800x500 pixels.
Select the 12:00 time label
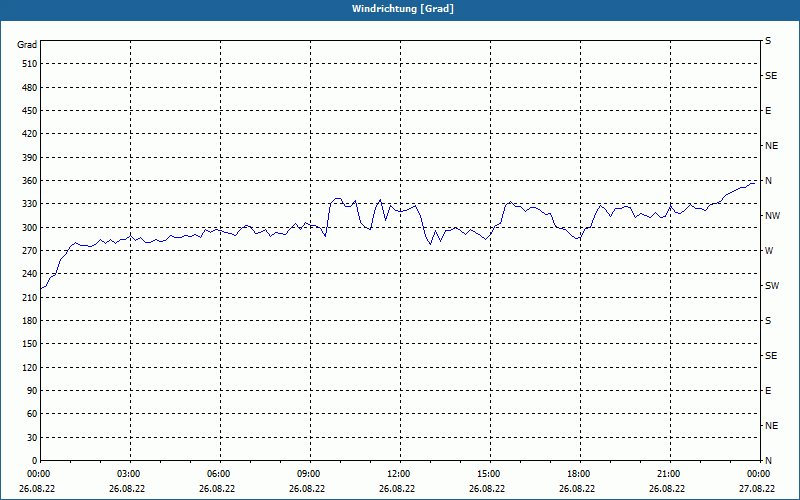[398, 474]
